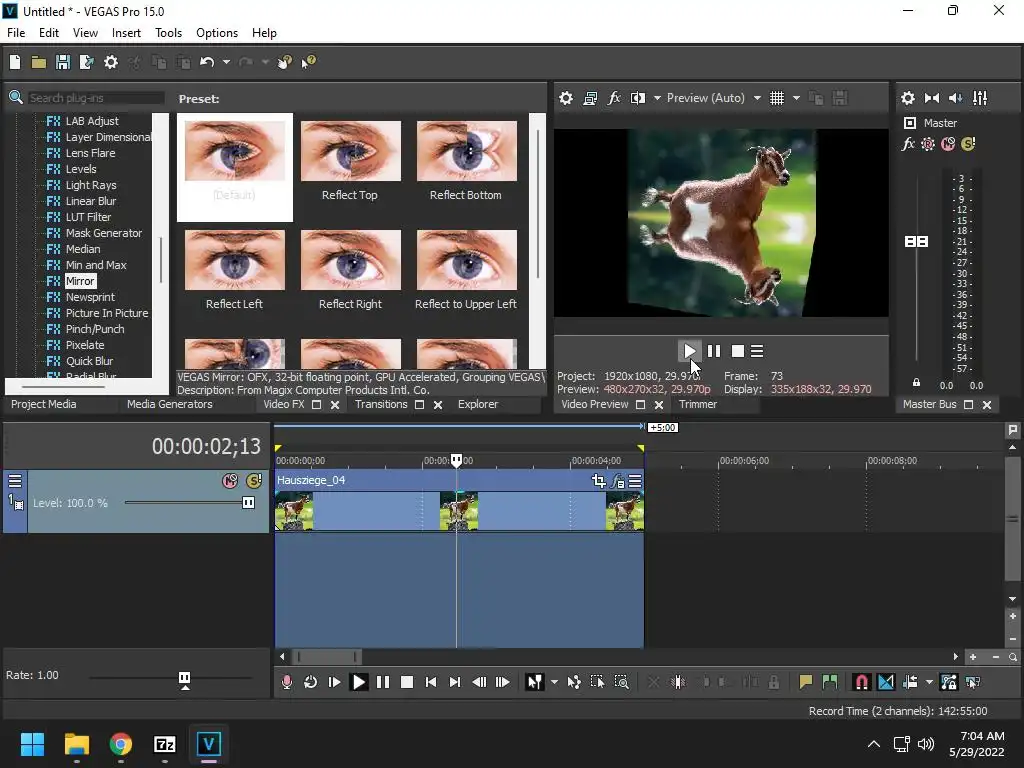Open the track header hamburger menu
The width and height of the screenshot is (1024, 768).
[15, 481]
